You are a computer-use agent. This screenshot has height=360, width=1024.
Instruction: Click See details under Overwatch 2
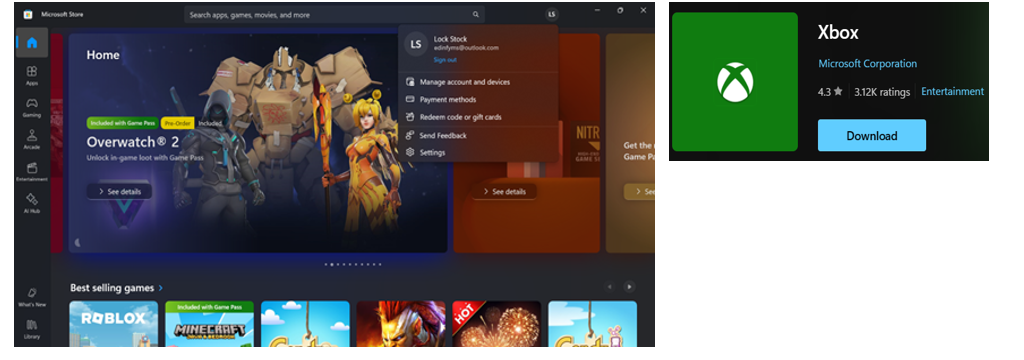pyautogui.click(x=120, y=191)
